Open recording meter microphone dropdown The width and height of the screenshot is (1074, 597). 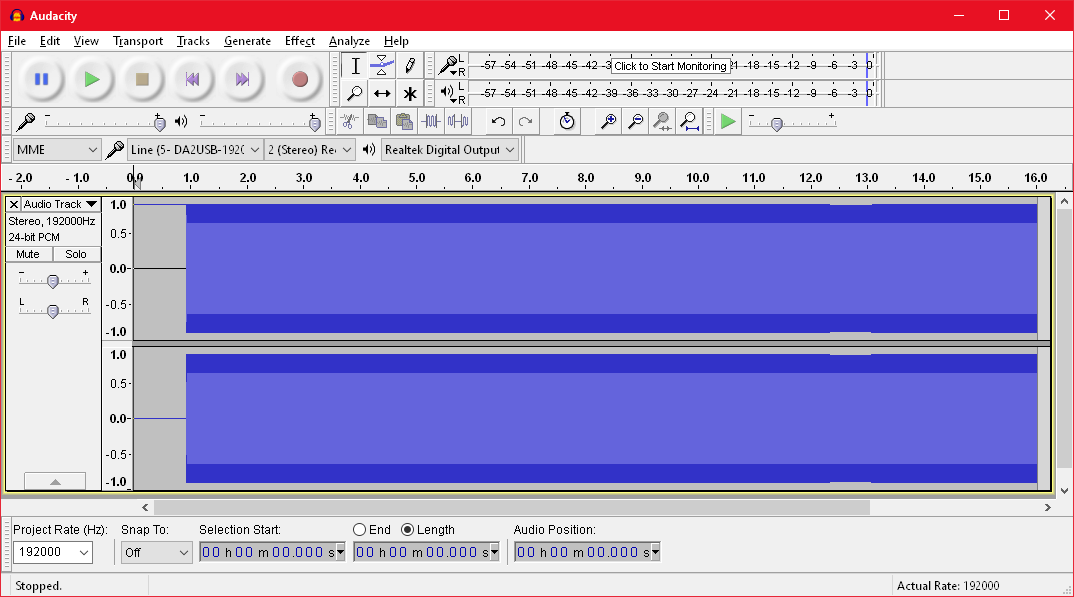449,66
